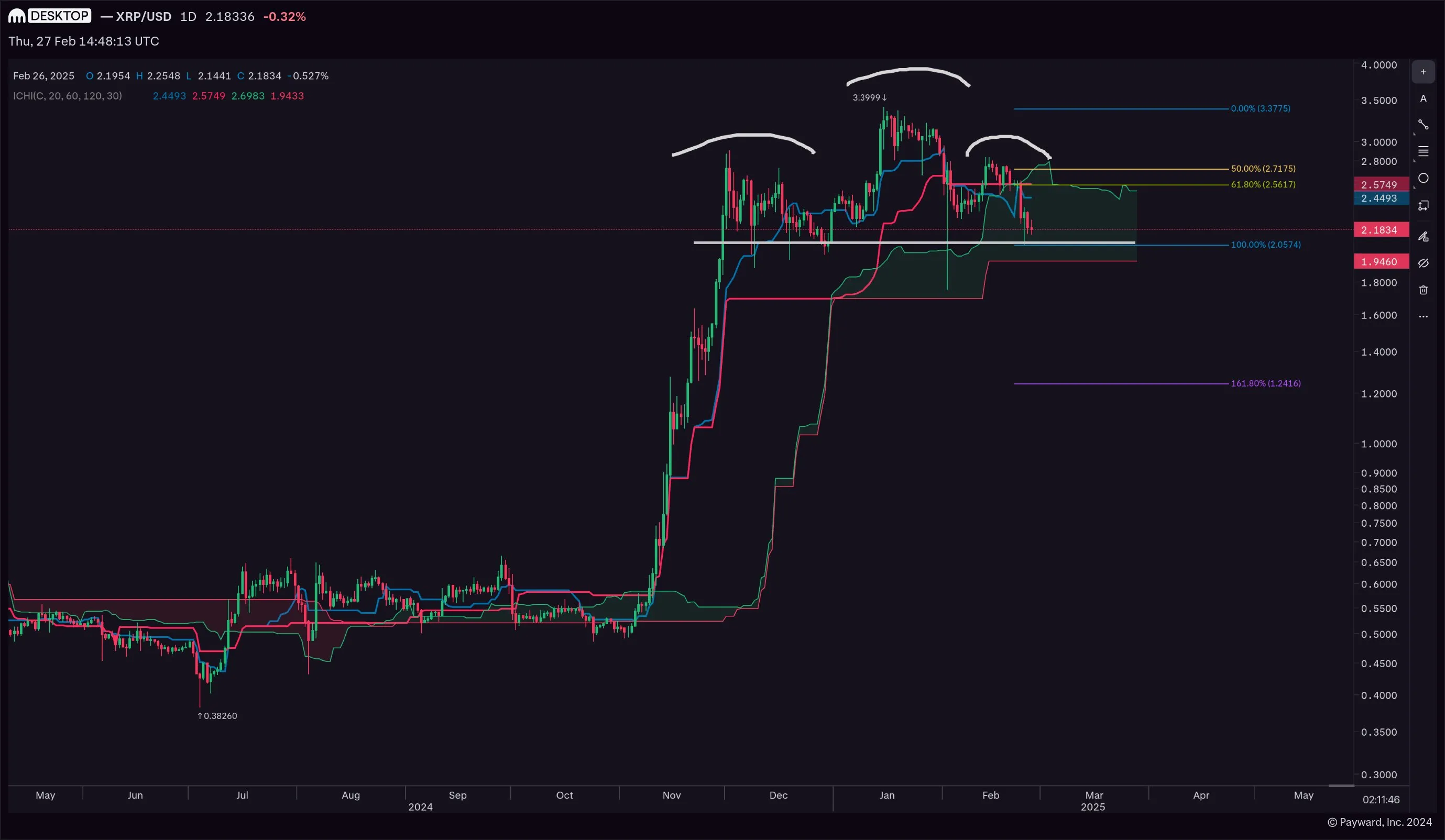The width and height of the screenshot is (1445, 840).
Task: Toggle hide all drawings visibility
Action: (1424, 263)
